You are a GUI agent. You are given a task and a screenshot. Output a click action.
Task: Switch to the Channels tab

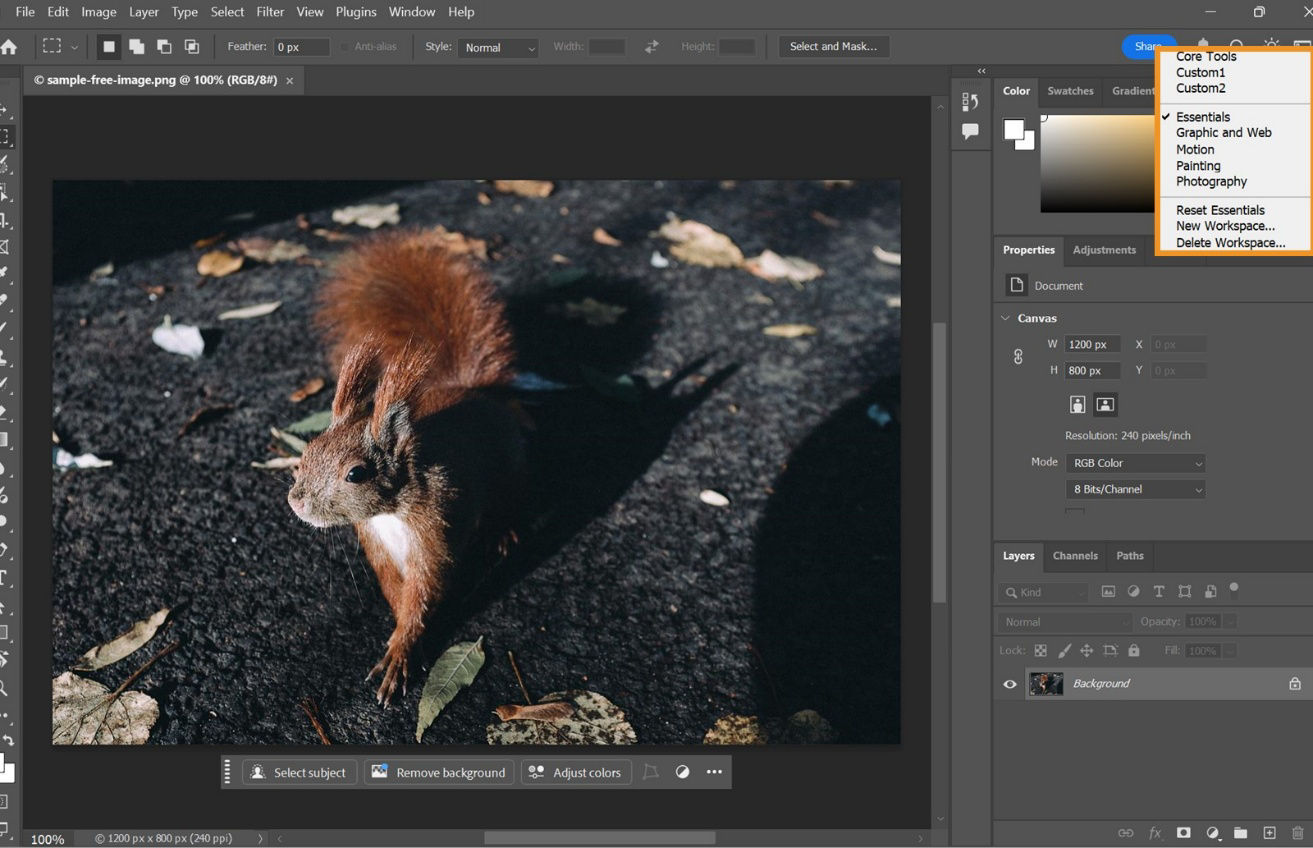[x=1074, y=556]
